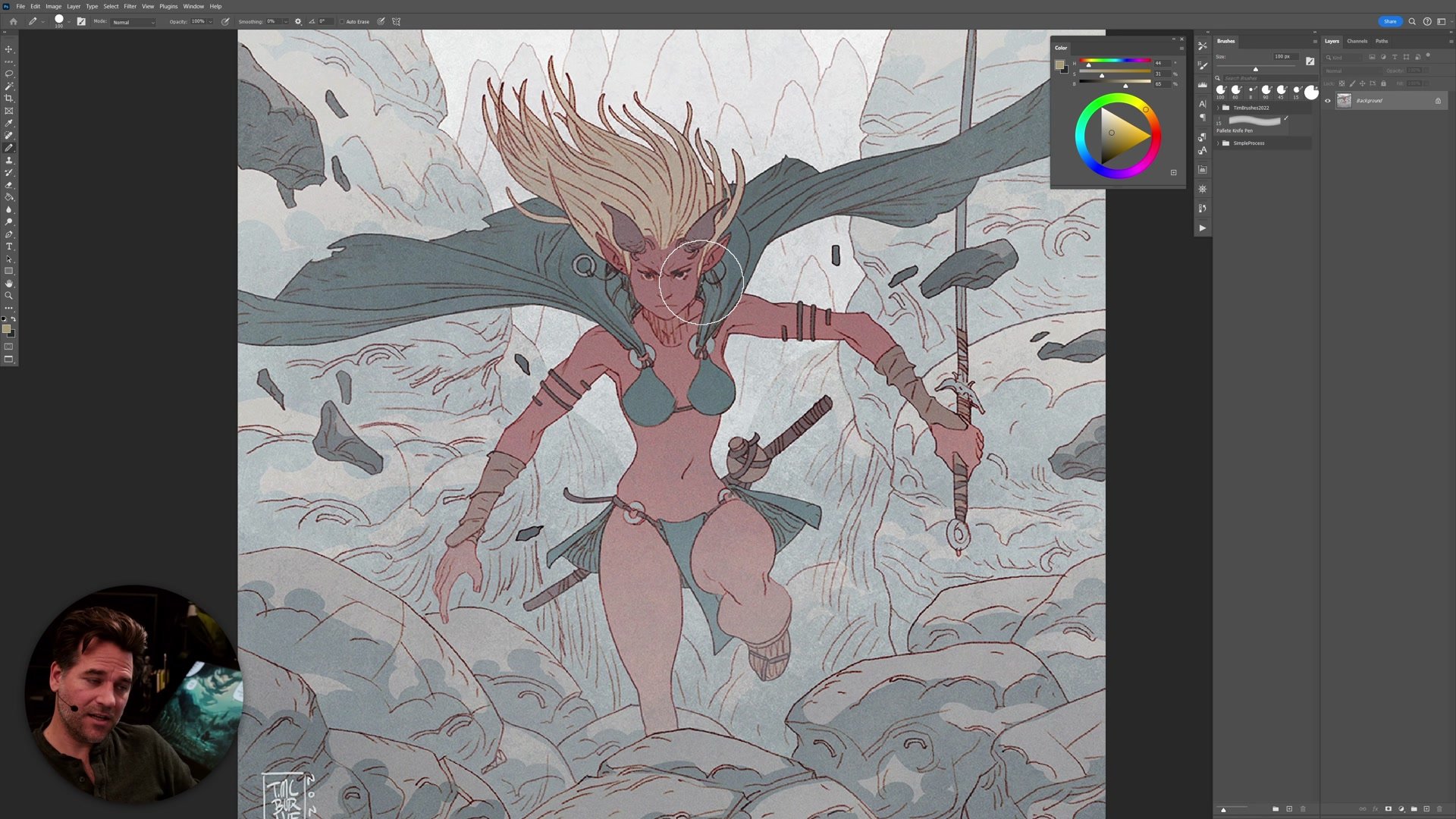Select the Hand tool

pos(9,283)
